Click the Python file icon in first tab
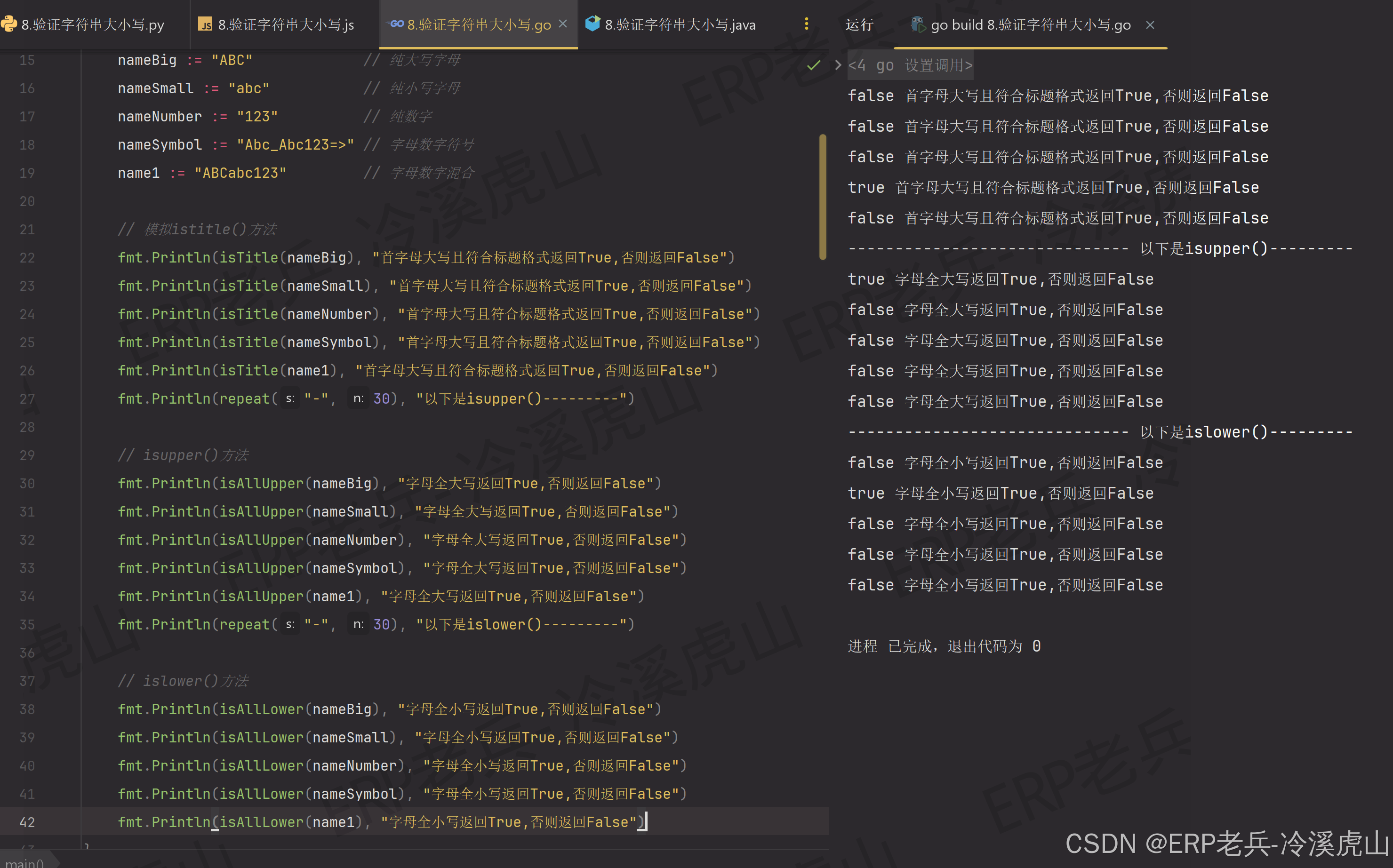 click(x=8, y=24)
